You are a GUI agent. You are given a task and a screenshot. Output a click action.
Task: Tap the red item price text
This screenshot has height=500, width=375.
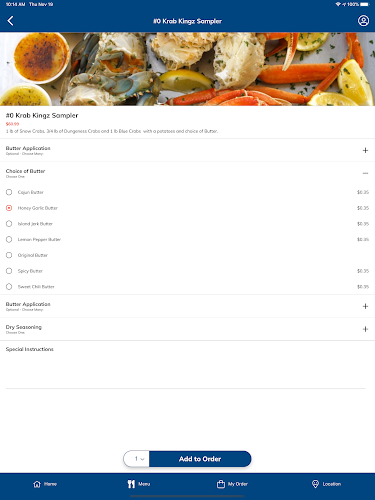click(12, 124)
